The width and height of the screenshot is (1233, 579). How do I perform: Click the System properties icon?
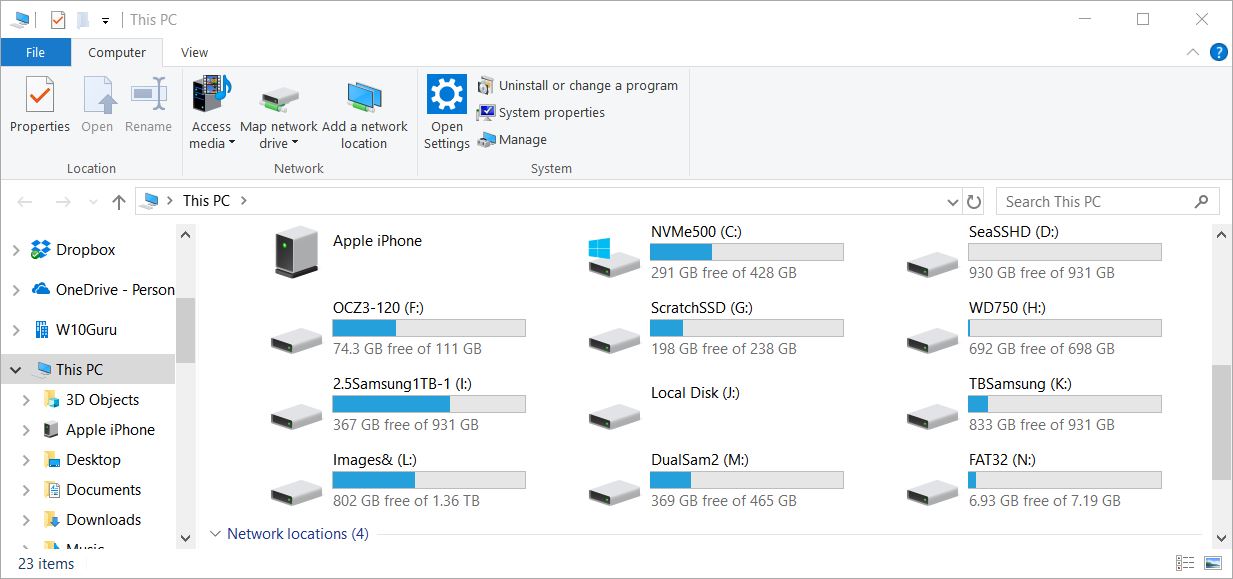point(486,113)
